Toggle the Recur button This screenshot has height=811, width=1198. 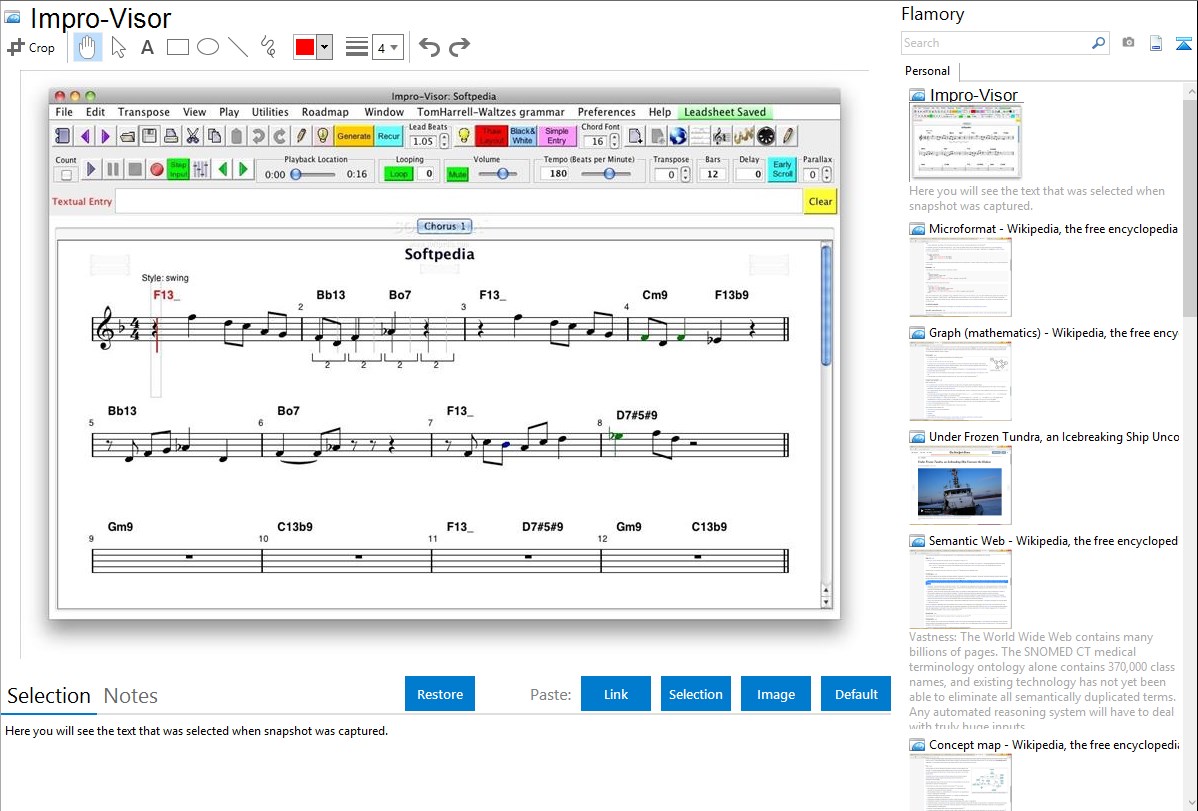click(x=389, y=136)
